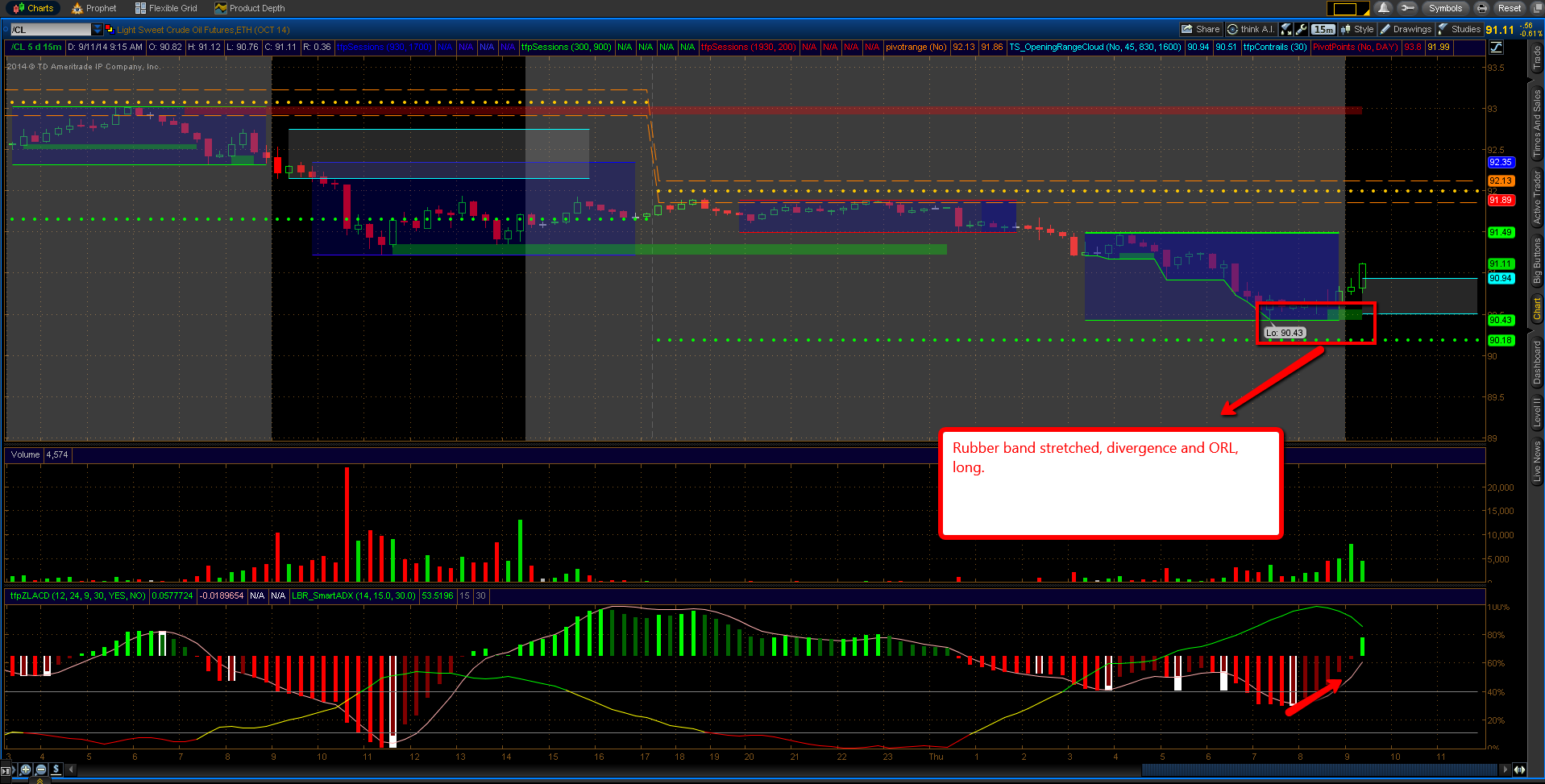Click the pivotrange (No) study label

pos(916,47)
